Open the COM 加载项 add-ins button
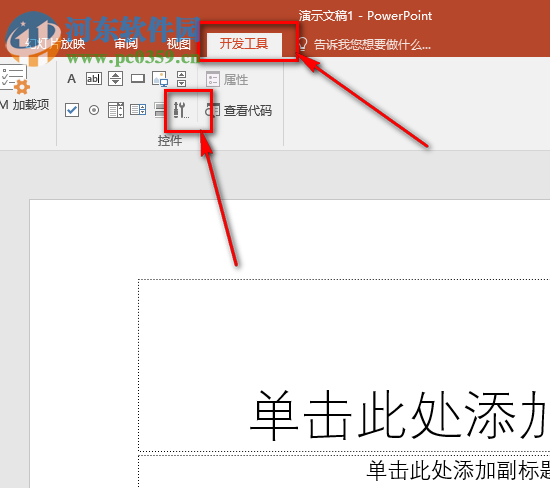 point(24,88)
